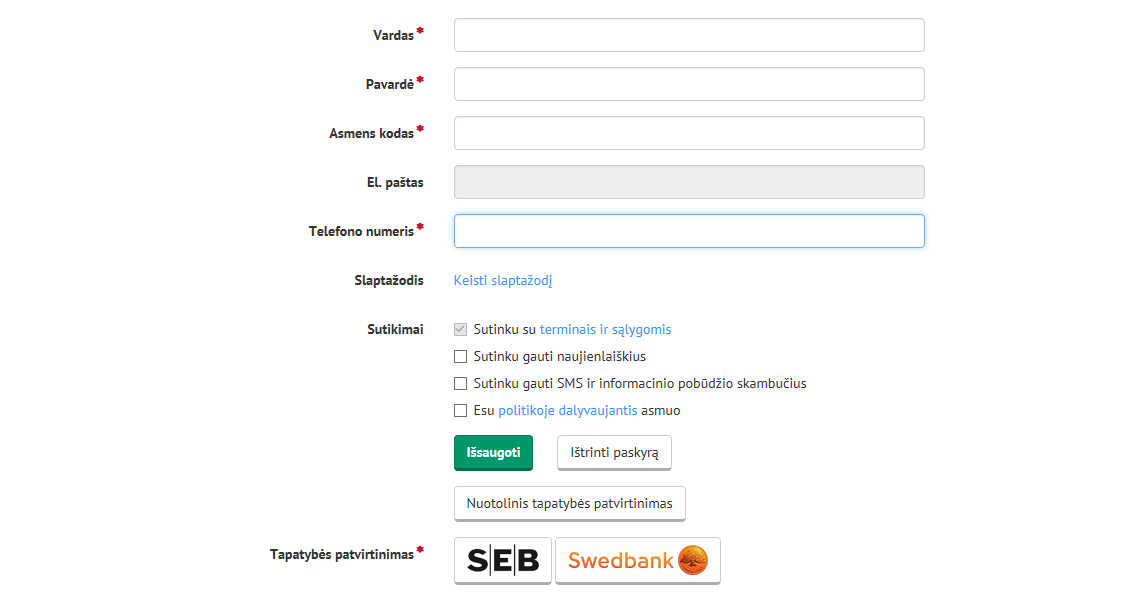Viewport: 1127px width, 611px height.
Task: Choose Swedbank identity verification logo
Action: tap(638, 560)
